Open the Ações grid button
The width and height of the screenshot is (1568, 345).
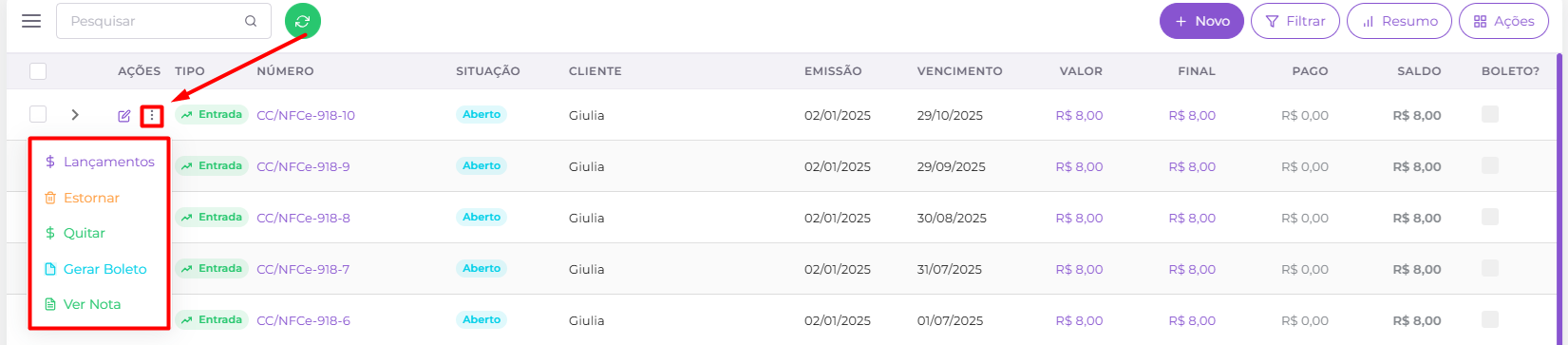click(x=1503, y=21)
